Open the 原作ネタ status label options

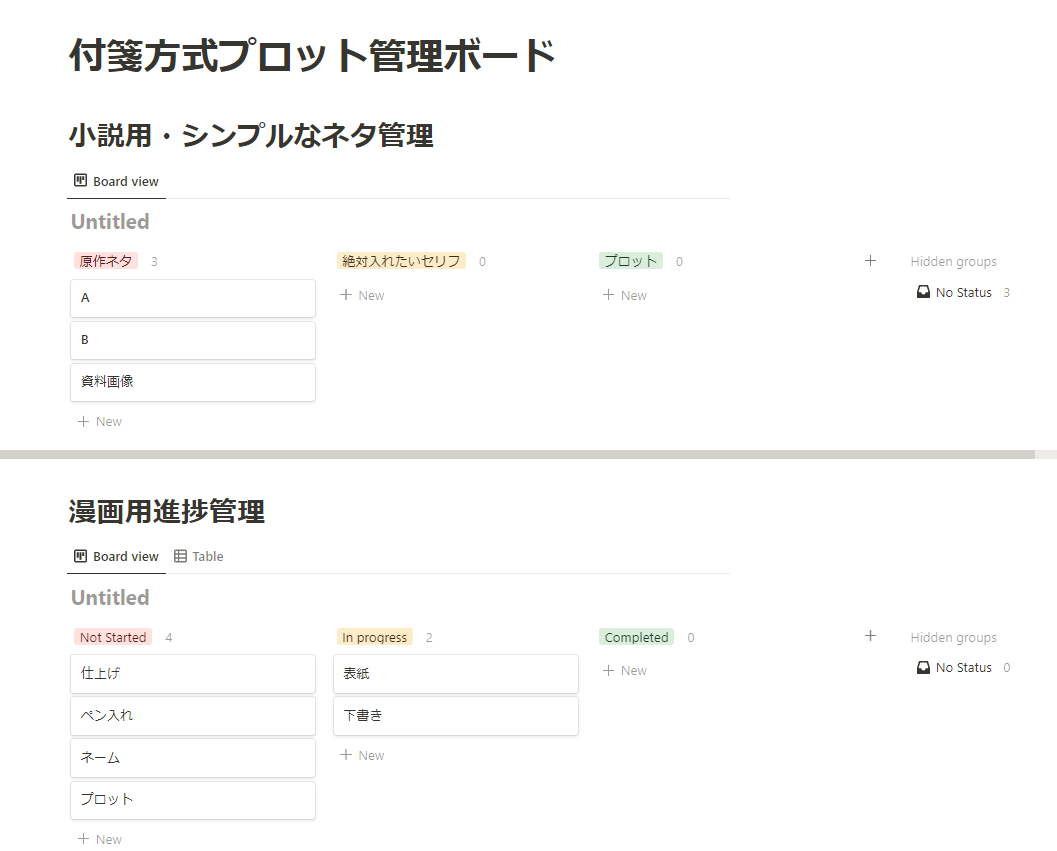coord(106,260)
